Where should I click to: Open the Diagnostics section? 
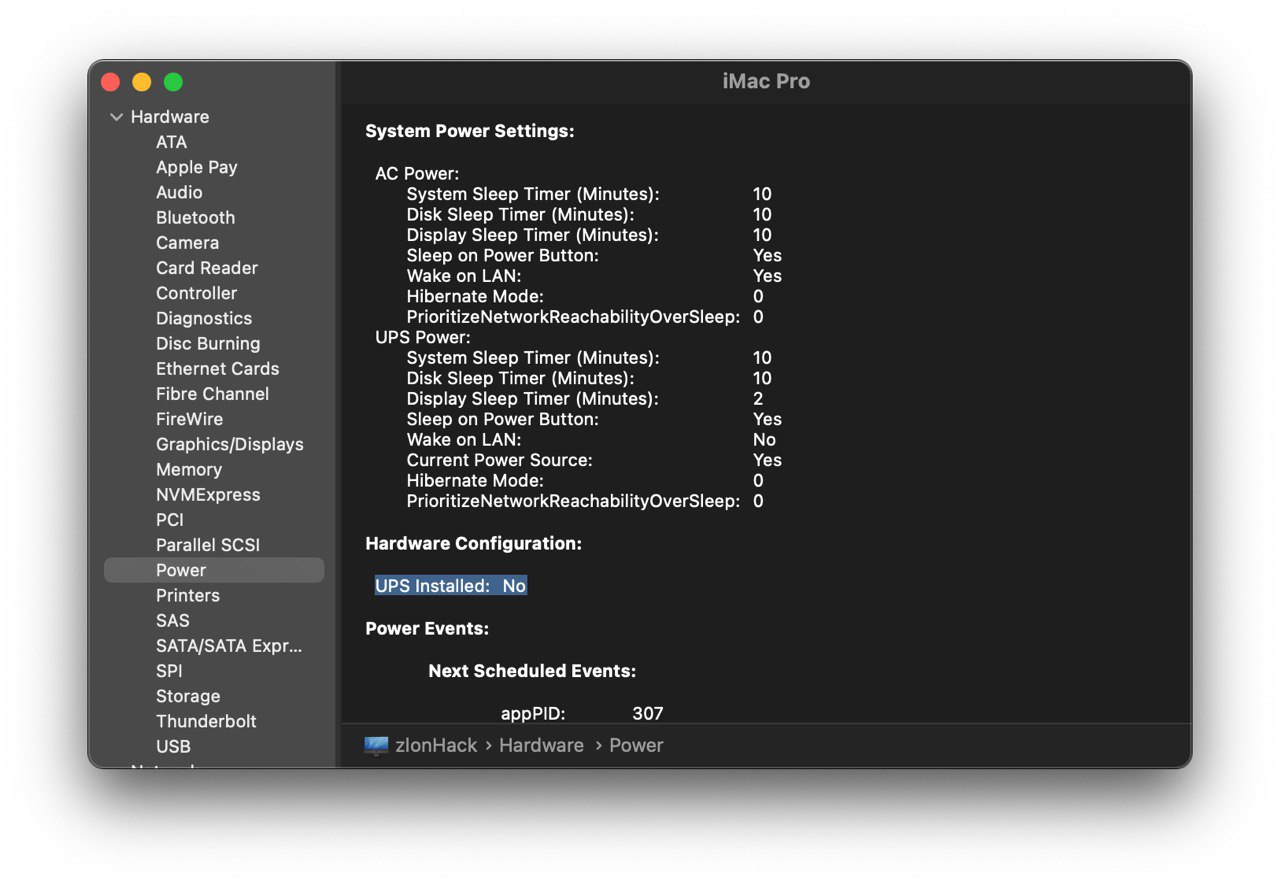(204, 318)
